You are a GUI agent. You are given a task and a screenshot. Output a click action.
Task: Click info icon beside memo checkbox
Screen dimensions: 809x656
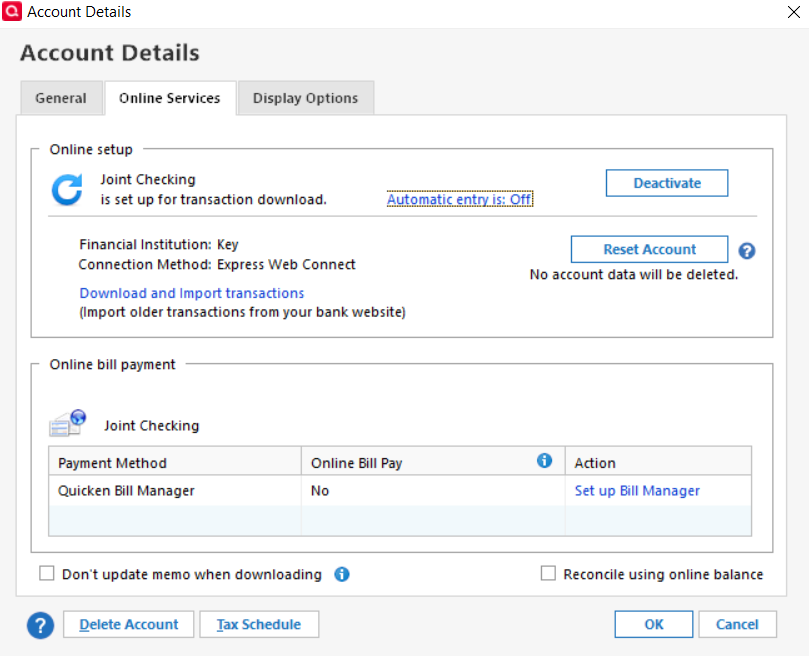(x=342, y=574)
